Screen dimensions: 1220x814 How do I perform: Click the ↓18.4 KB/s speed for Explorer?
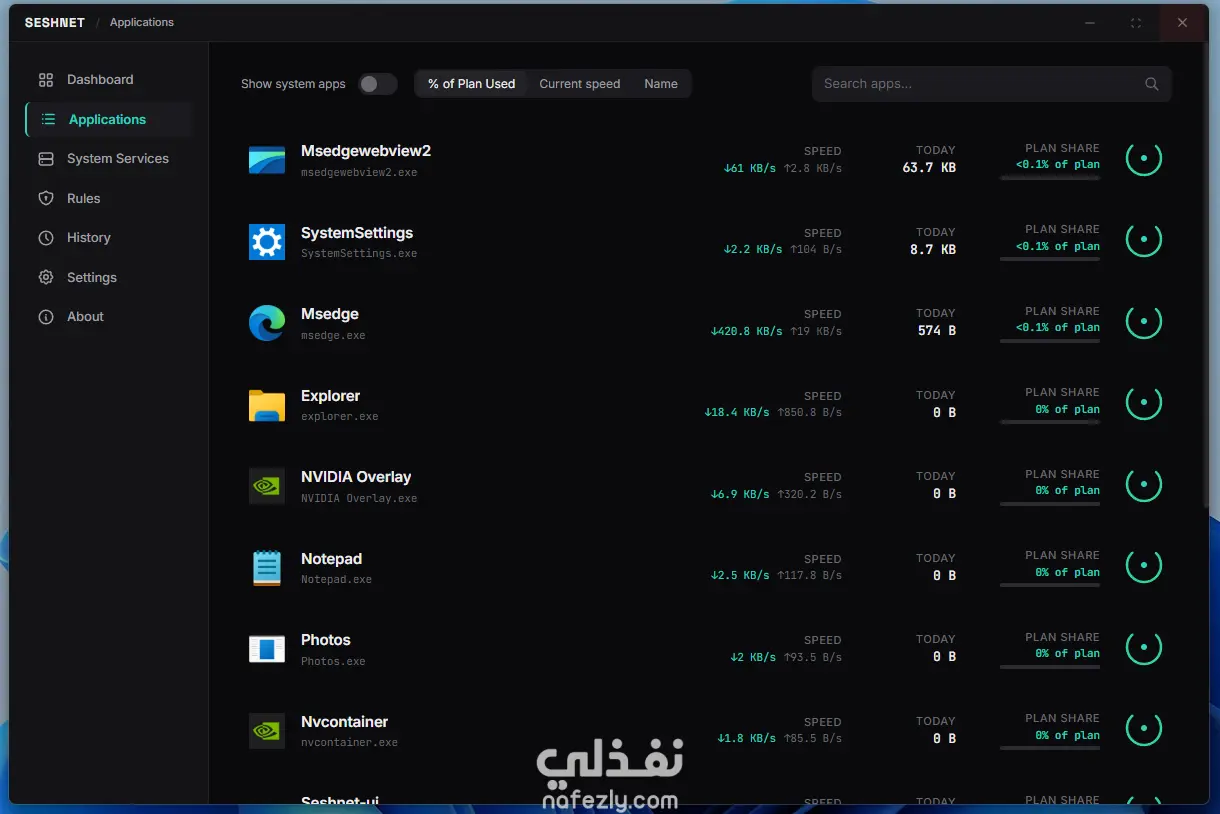click(x=737, y=413)
